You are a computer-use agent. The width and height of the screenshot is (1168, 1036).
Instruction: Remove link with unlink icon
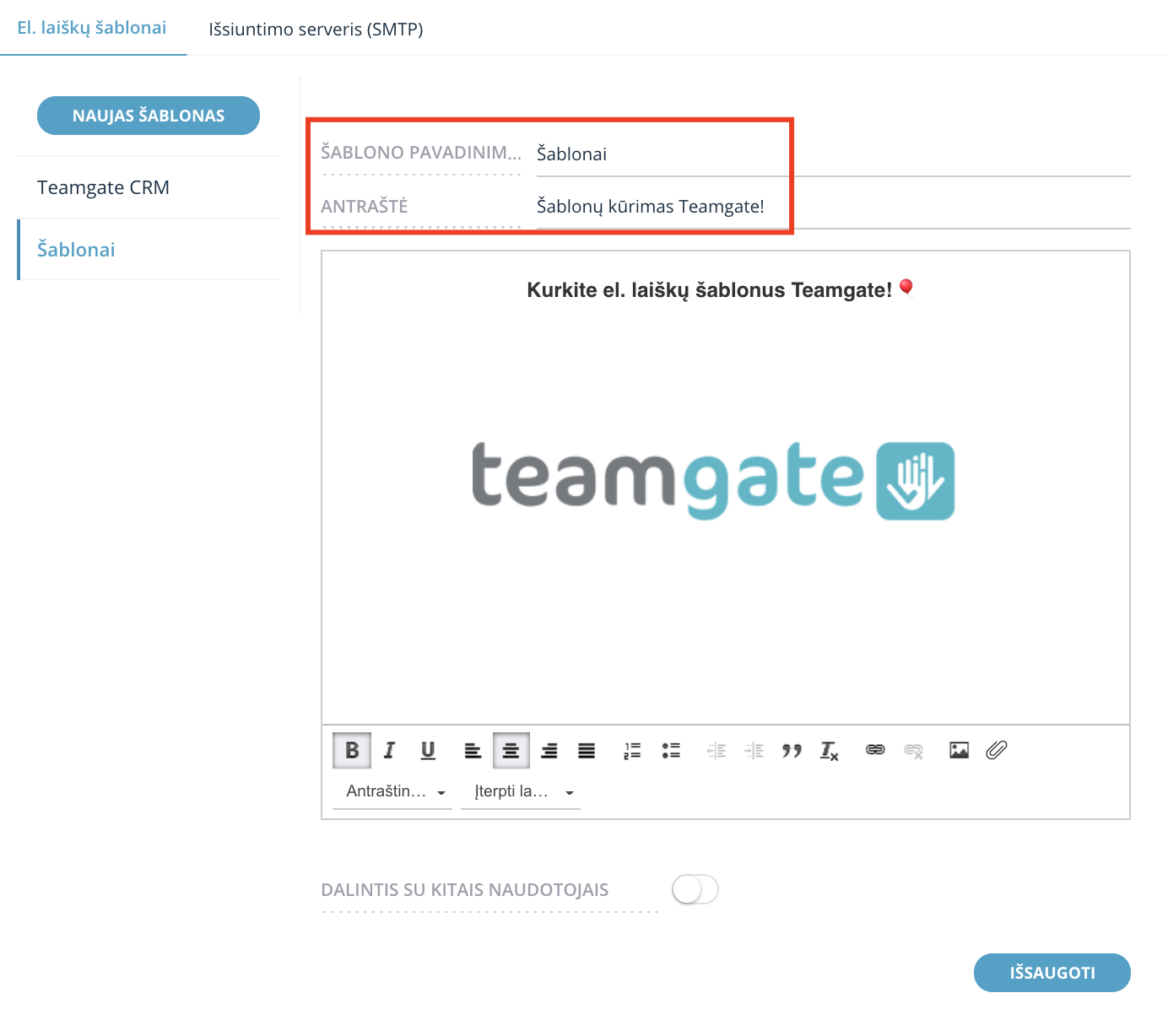tap(913, 750)
